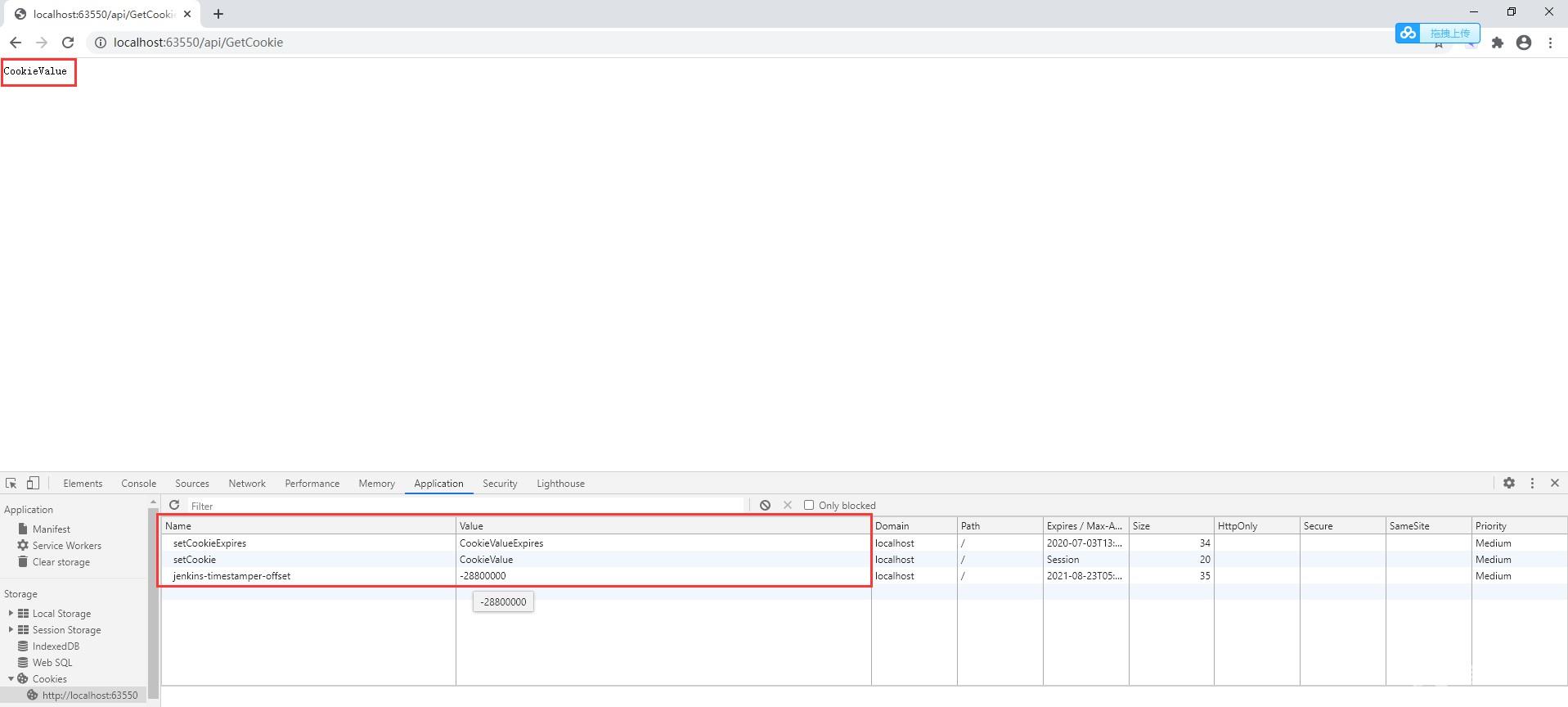This screenshot has height=707, width=1568.
Task: Reload the page using the browser reload button
Action: click(68, 43)
